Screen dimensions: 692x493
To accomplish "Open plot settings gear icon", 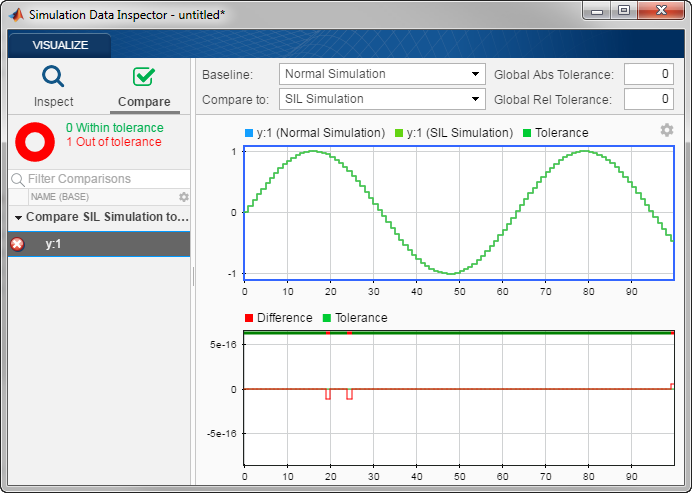I will pos(667,131).
